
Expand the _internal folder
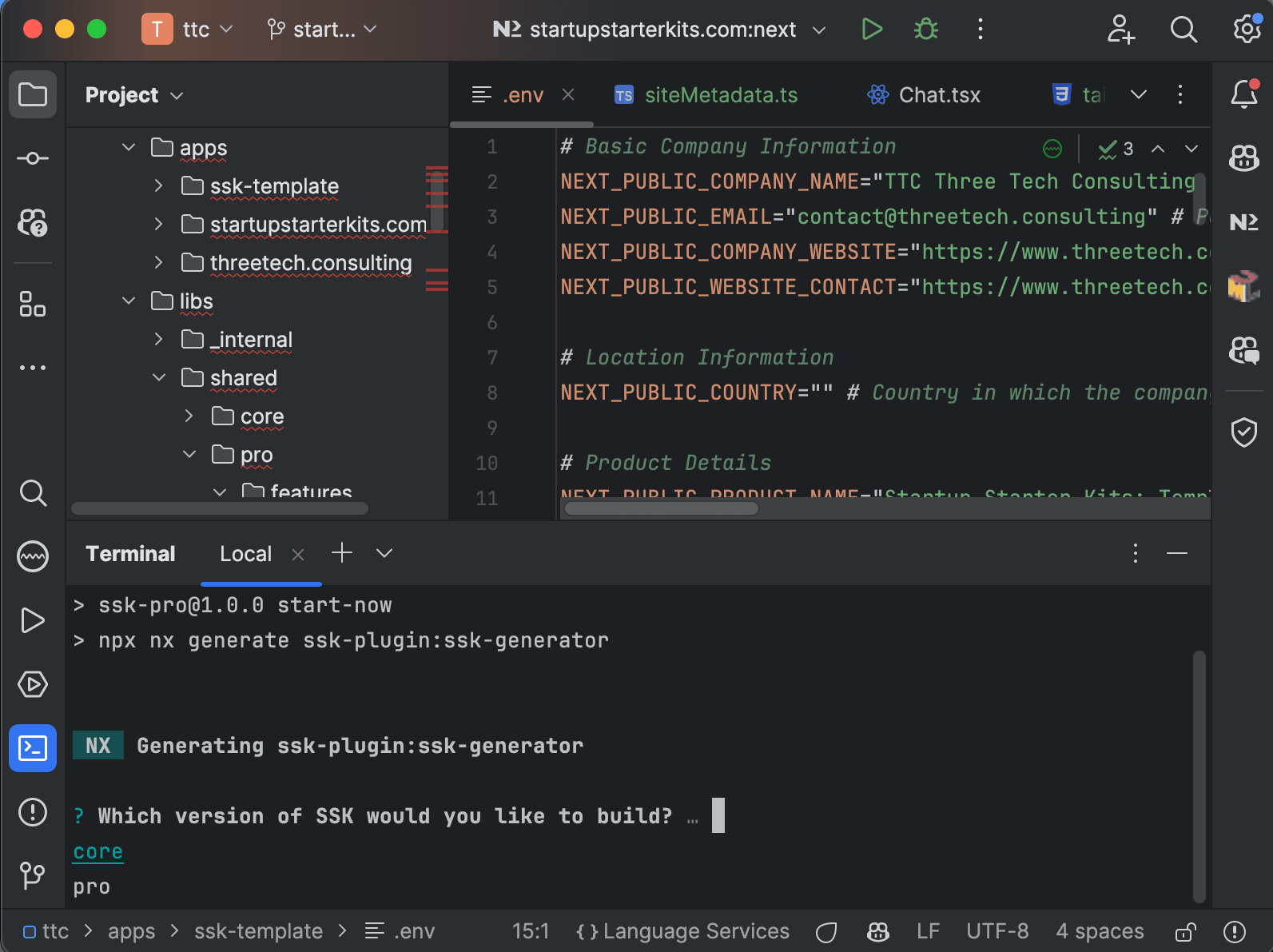[158, 339]
